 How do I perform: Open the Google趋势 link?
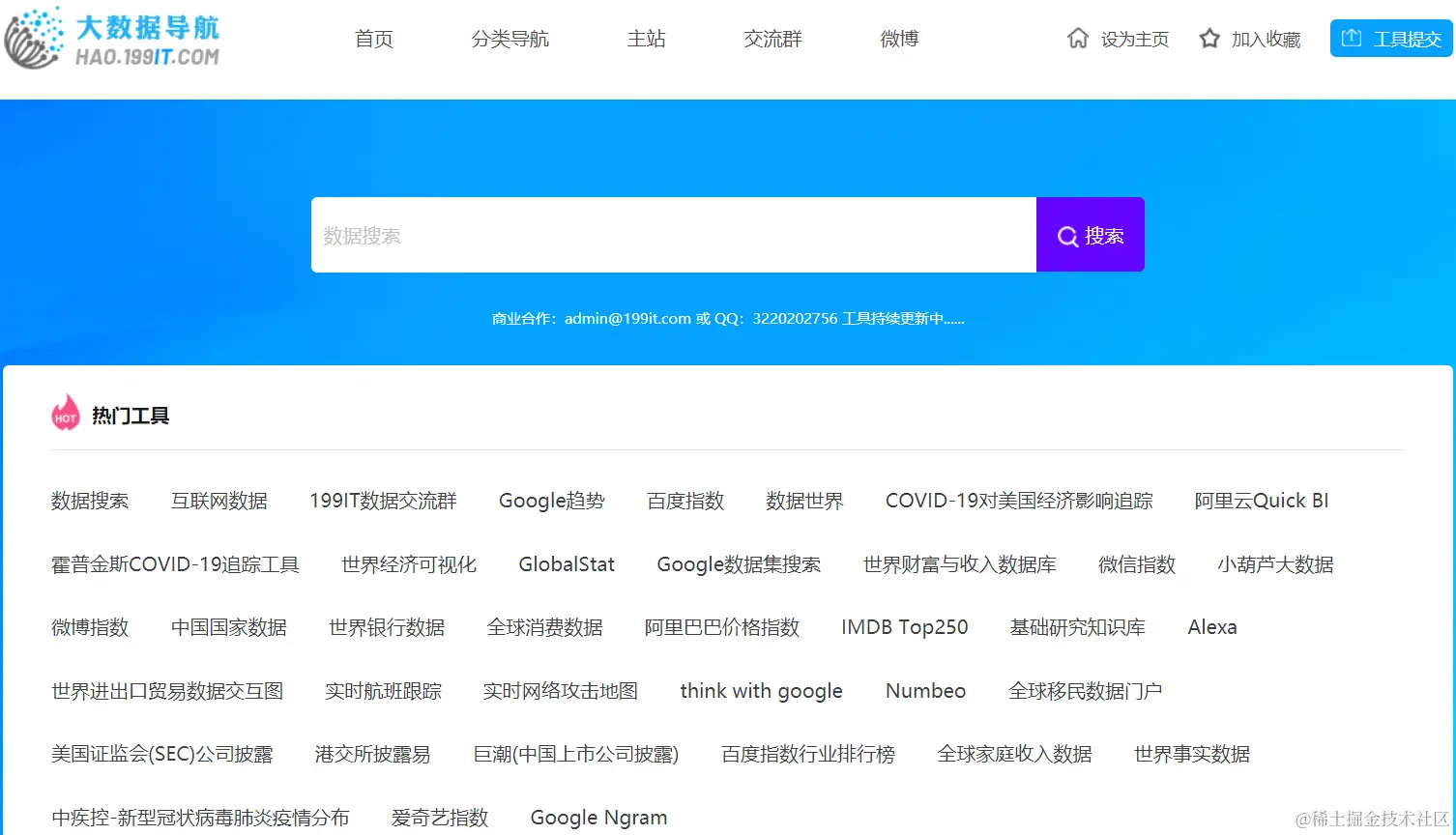click(552, 501)
